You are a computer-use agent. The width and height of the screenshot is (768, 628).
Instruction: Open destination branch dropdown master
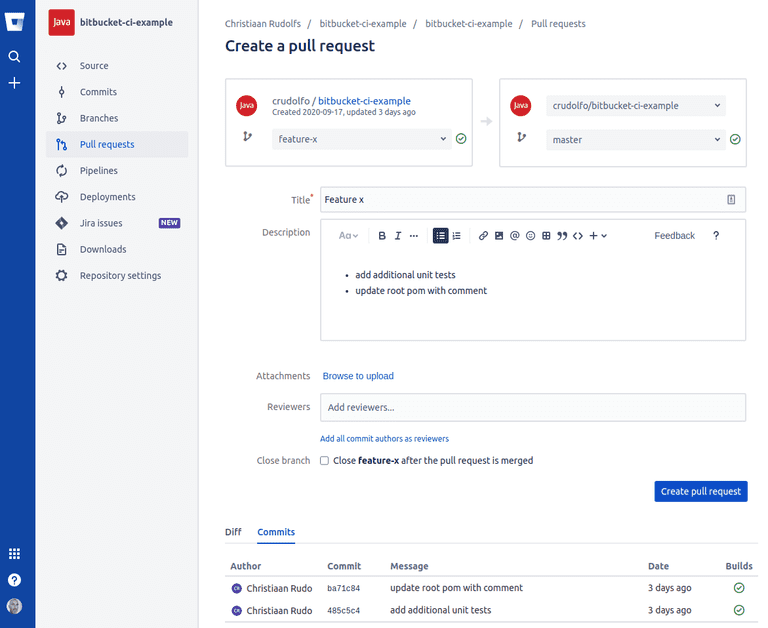[636, 140]
